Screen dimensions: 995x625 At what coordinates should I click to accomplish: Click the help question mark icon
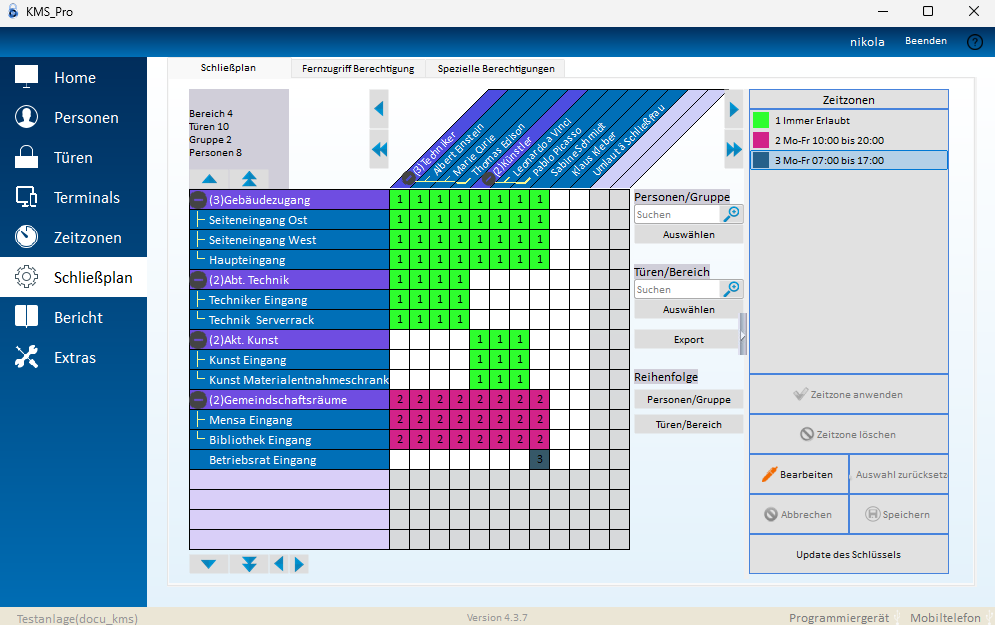pos(974,42)
